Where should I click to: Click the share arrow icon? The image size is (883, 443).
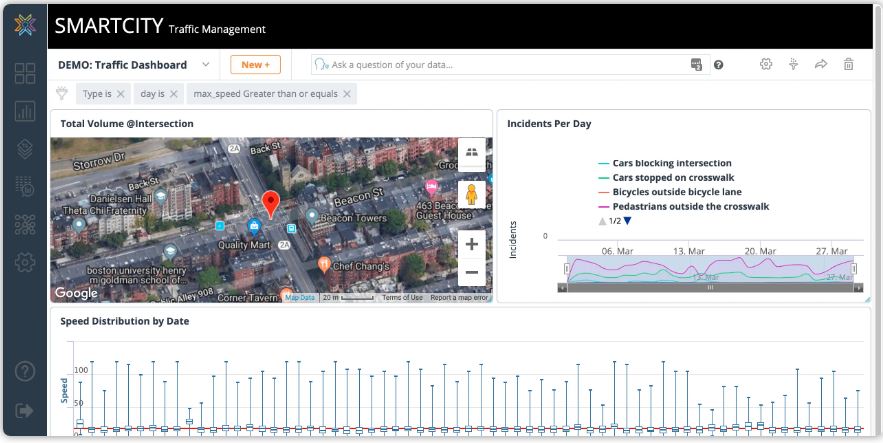point(821,64)
